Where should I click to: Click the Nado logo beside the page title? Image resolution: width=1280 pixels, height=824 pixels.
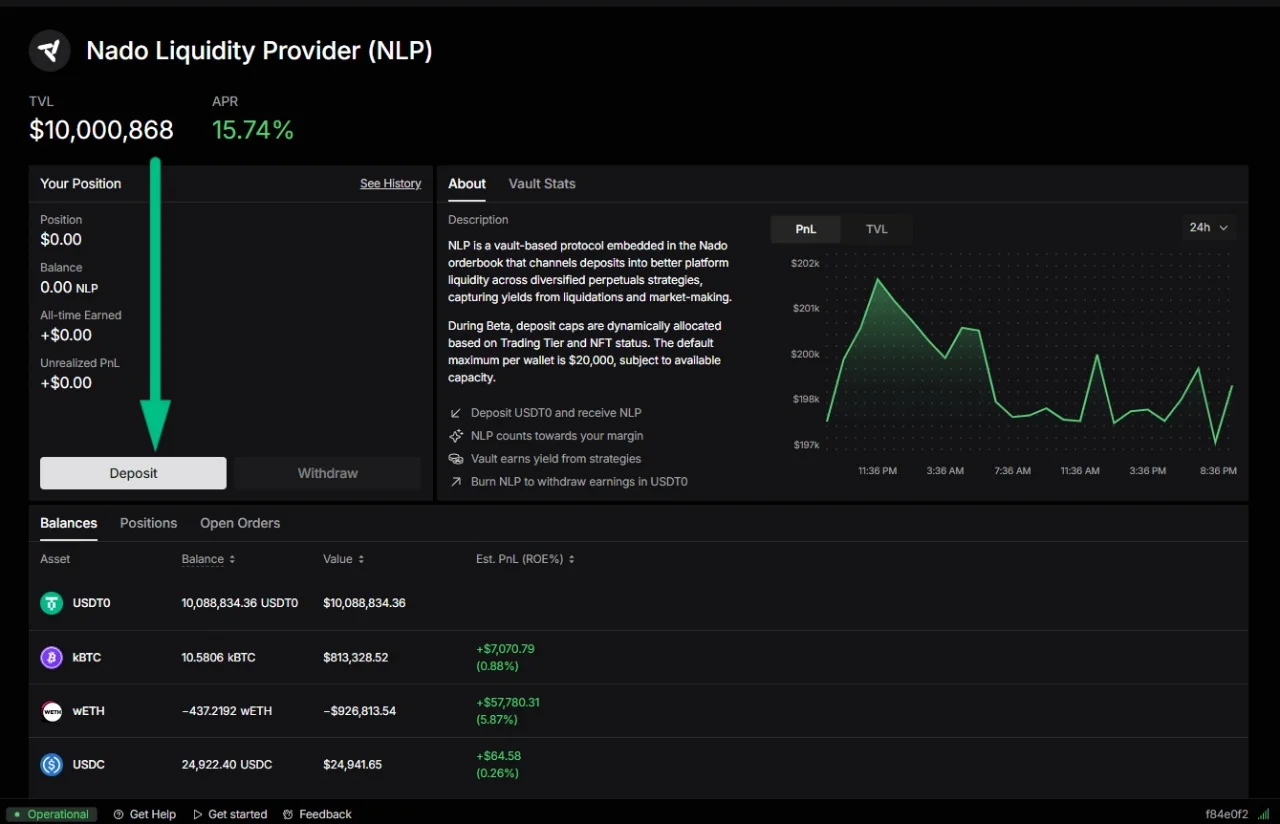49,50
